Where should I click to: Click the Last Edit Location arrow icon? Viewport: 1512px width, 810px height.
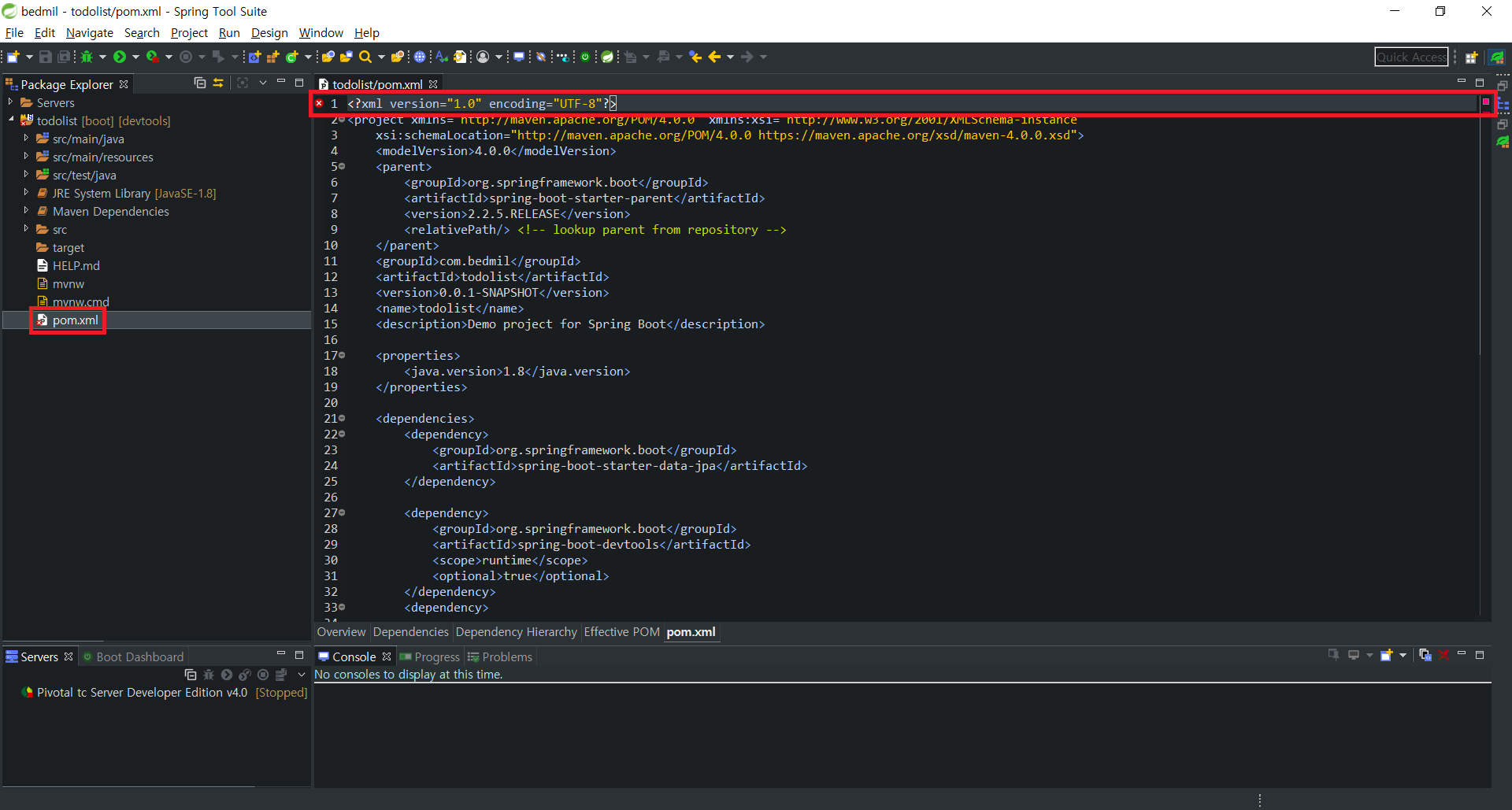click(695, 57)
